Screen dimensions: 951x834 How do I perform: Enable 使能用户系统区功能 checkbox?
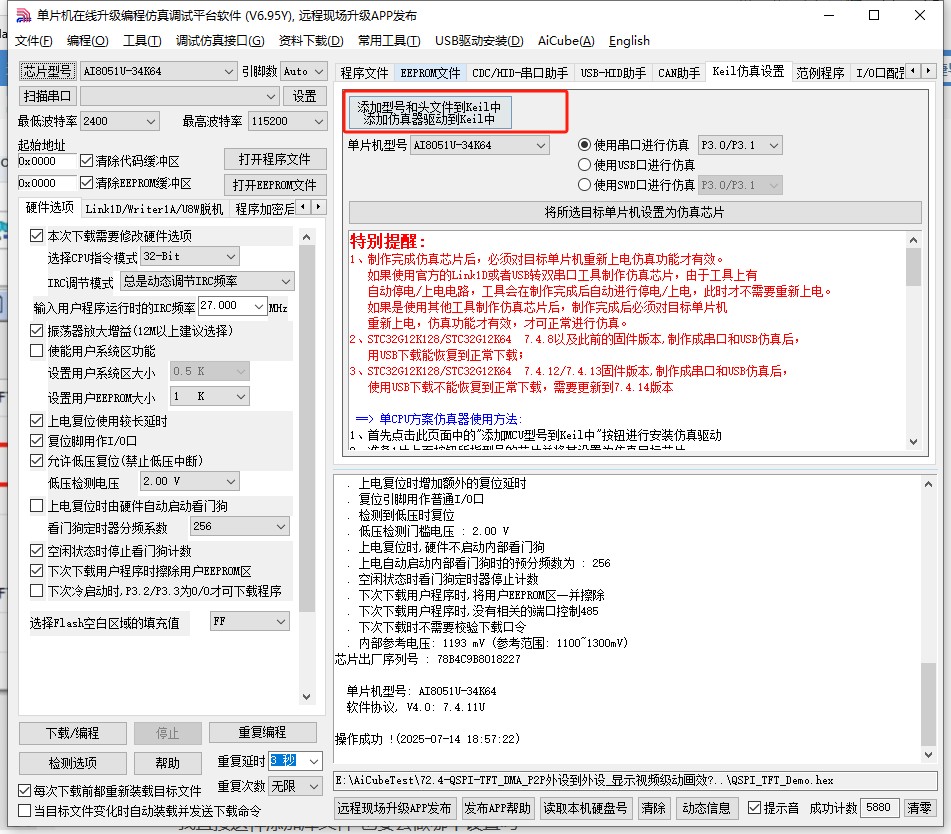[x=36, y=351]
